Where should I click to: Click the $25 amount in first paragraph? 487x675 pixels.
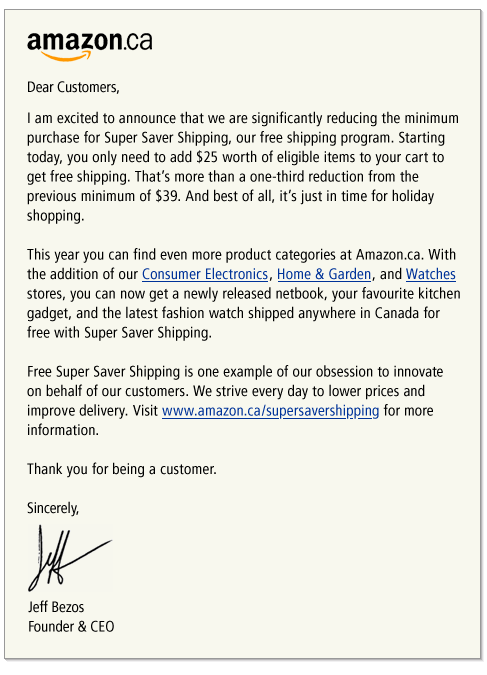pos(207,157)
